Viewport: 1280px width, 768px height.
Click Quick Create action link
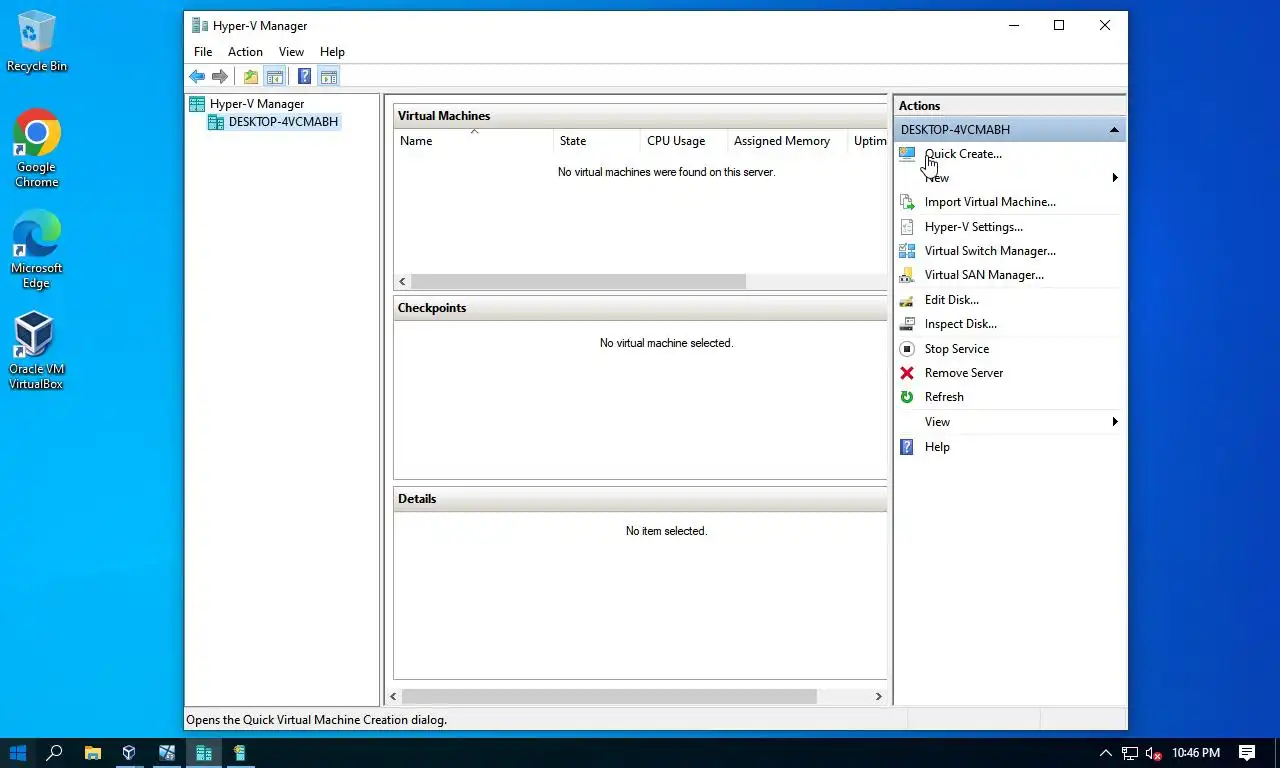pos(963,154)
